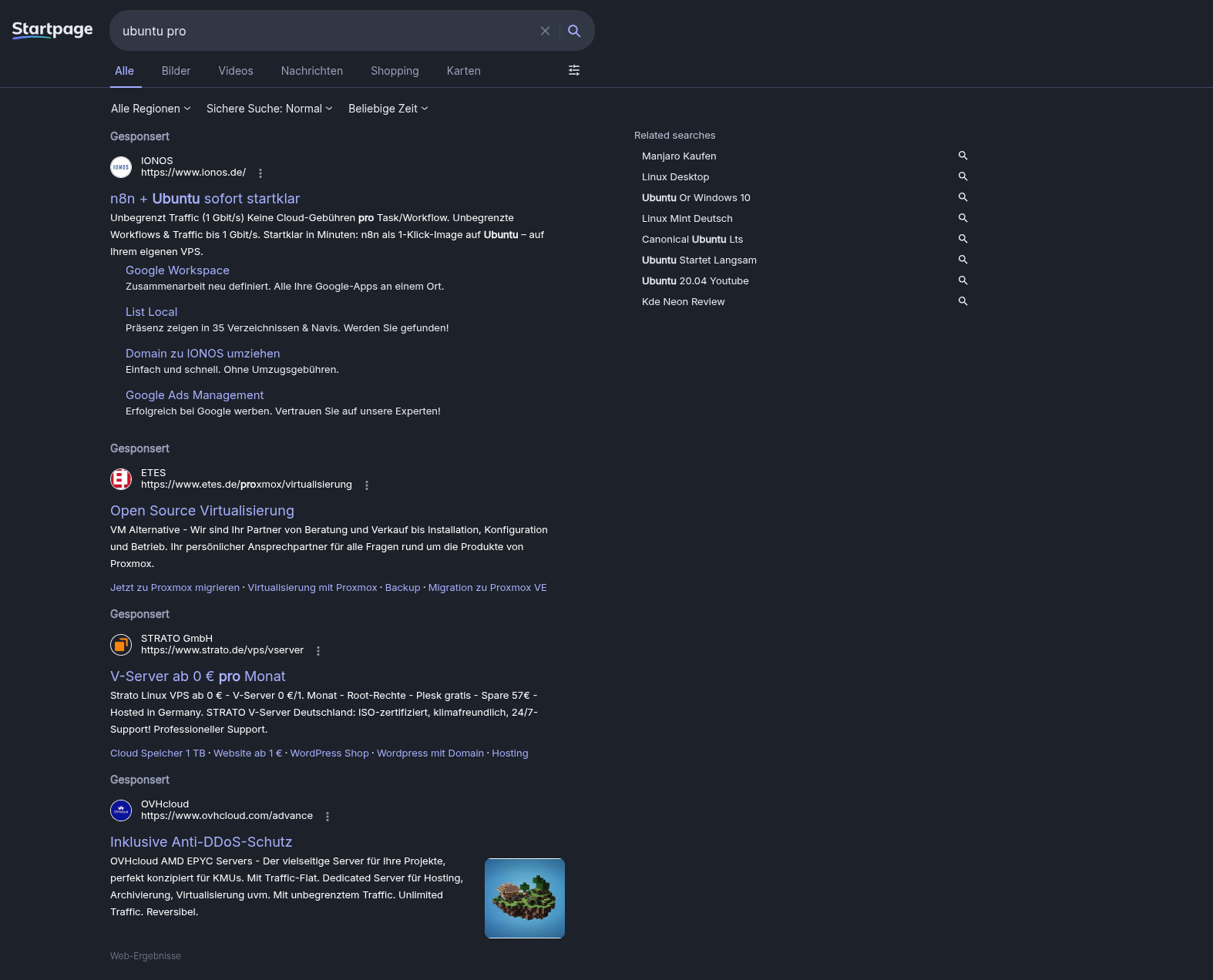1213x980 pixels.
Task: Switch to the Bilder tab
Action: tap(176, 71)
